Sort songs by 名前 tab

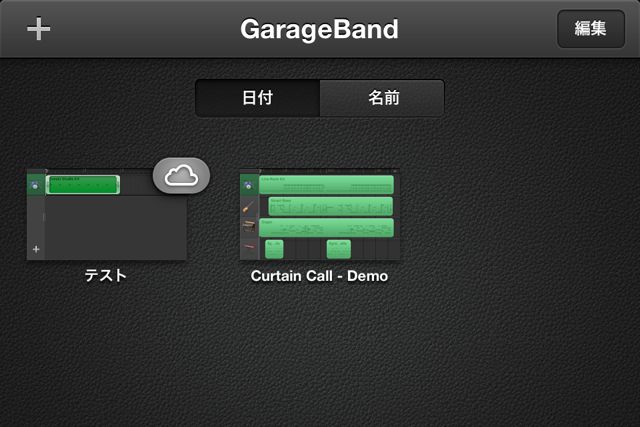382,98
